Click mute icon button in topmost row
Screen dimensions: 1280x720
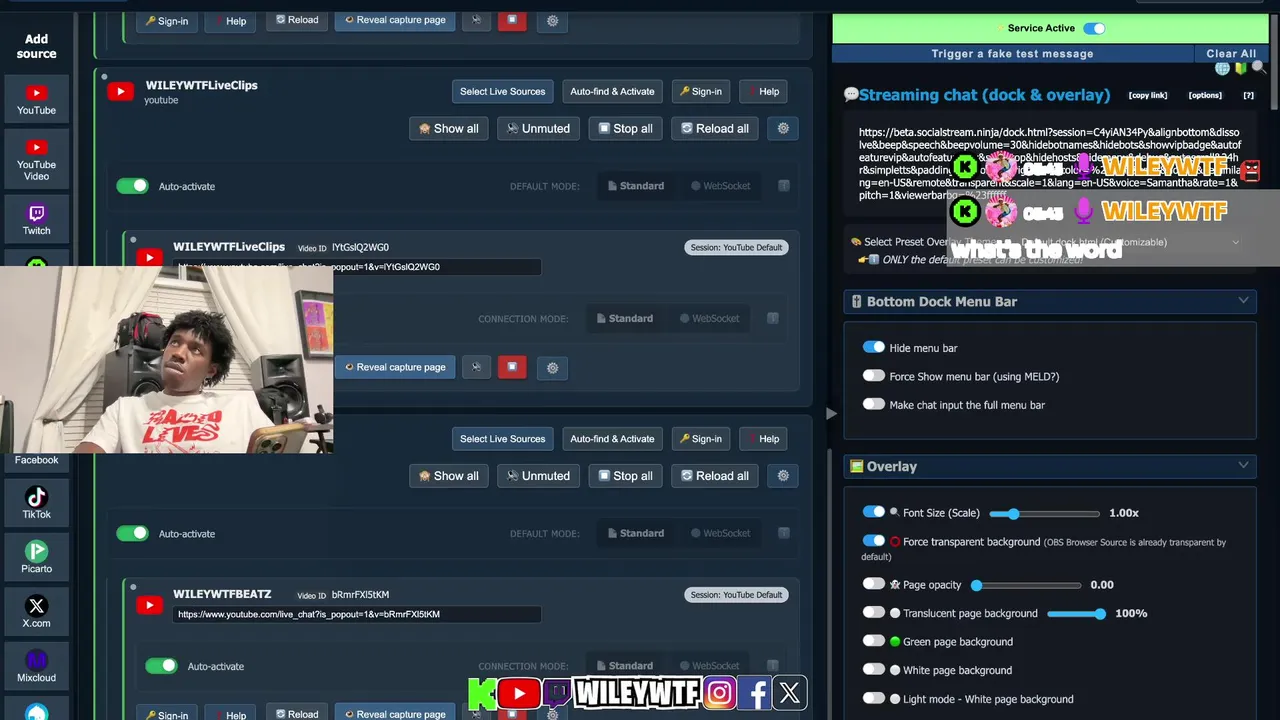click(x=476, y=19)
